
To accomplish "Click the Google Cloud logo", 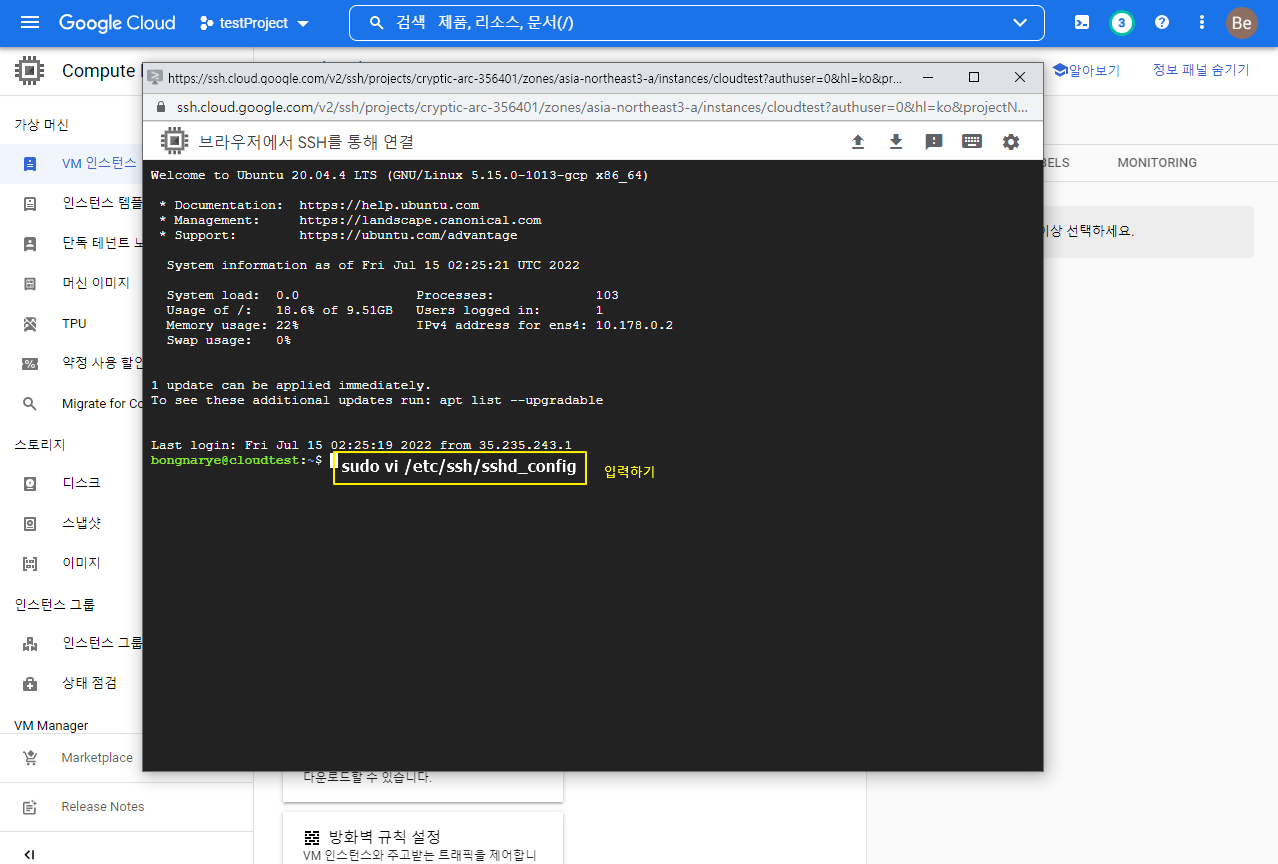I will pyautogui.click(x=117, y=22).
